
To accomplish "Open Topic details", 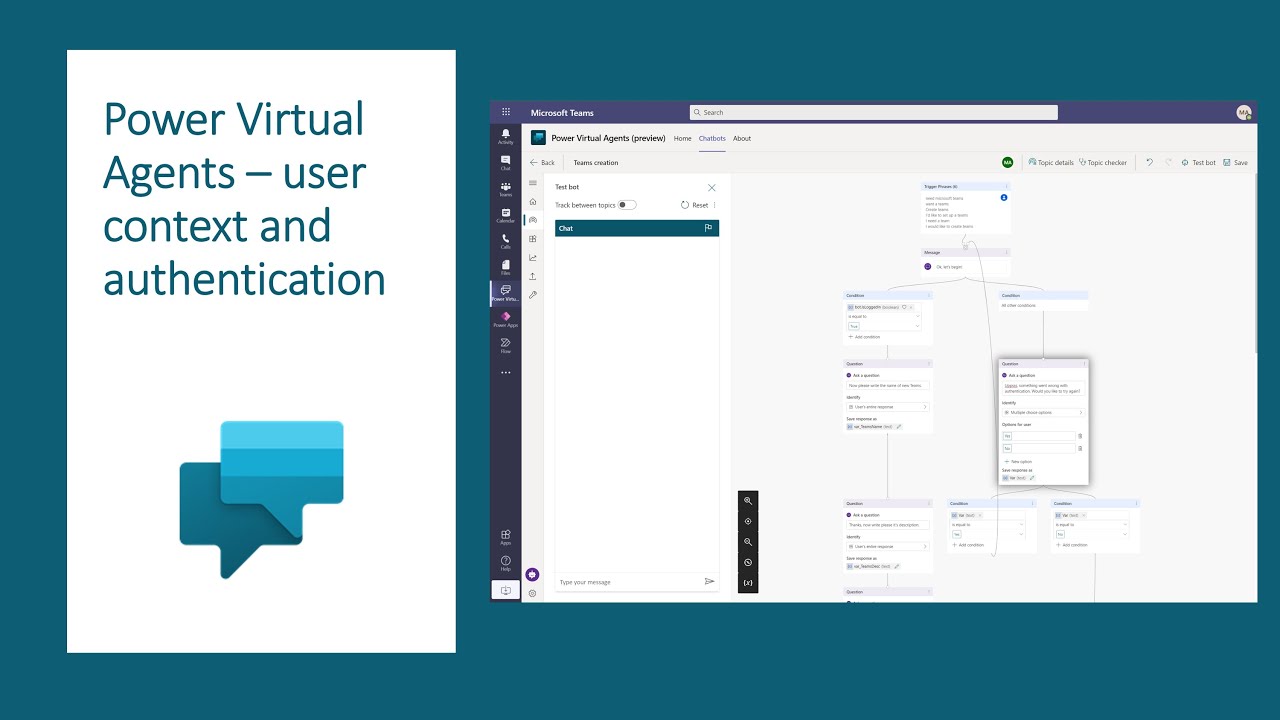I will tap(1051, 162).
